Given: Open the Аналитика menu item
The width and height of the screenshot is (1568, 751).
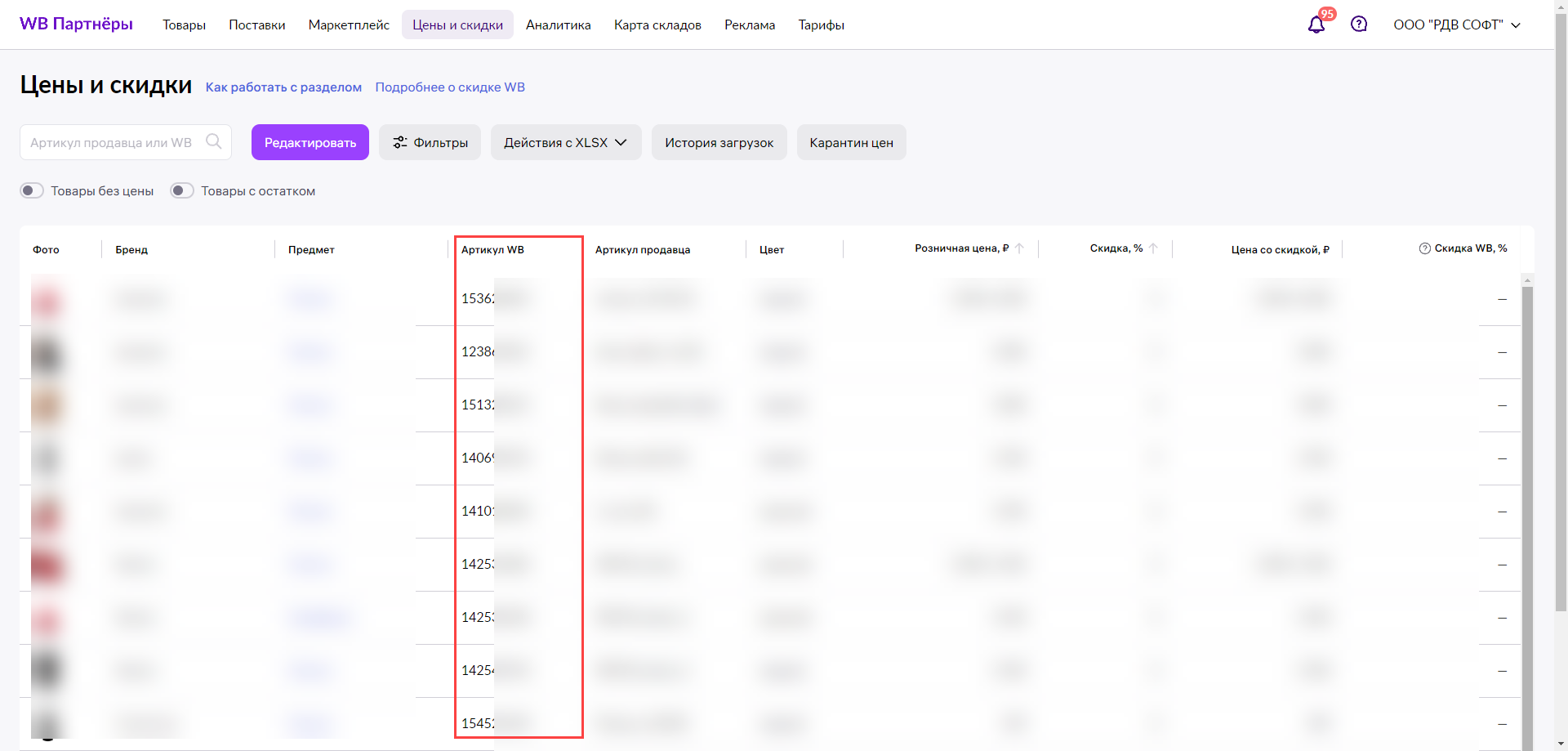Looking at the screenshot, I should [x=558, y=25].
